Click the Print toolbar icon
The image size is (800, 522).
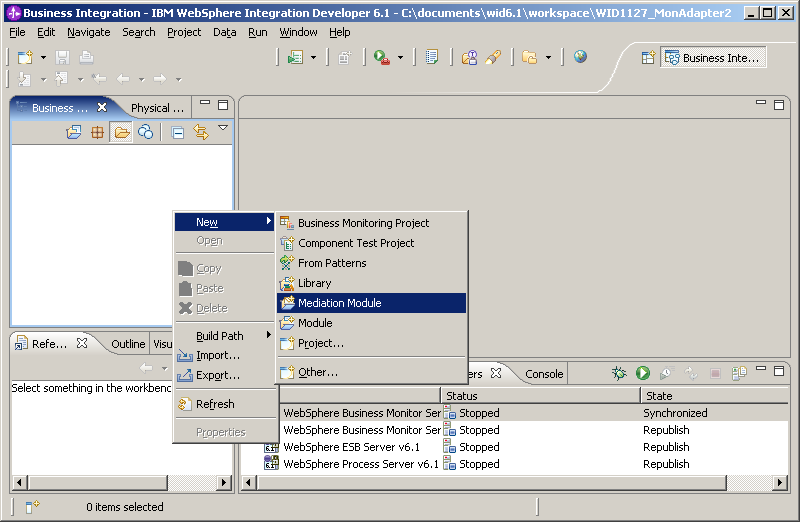pyautogui.click(x=86, y=57)
